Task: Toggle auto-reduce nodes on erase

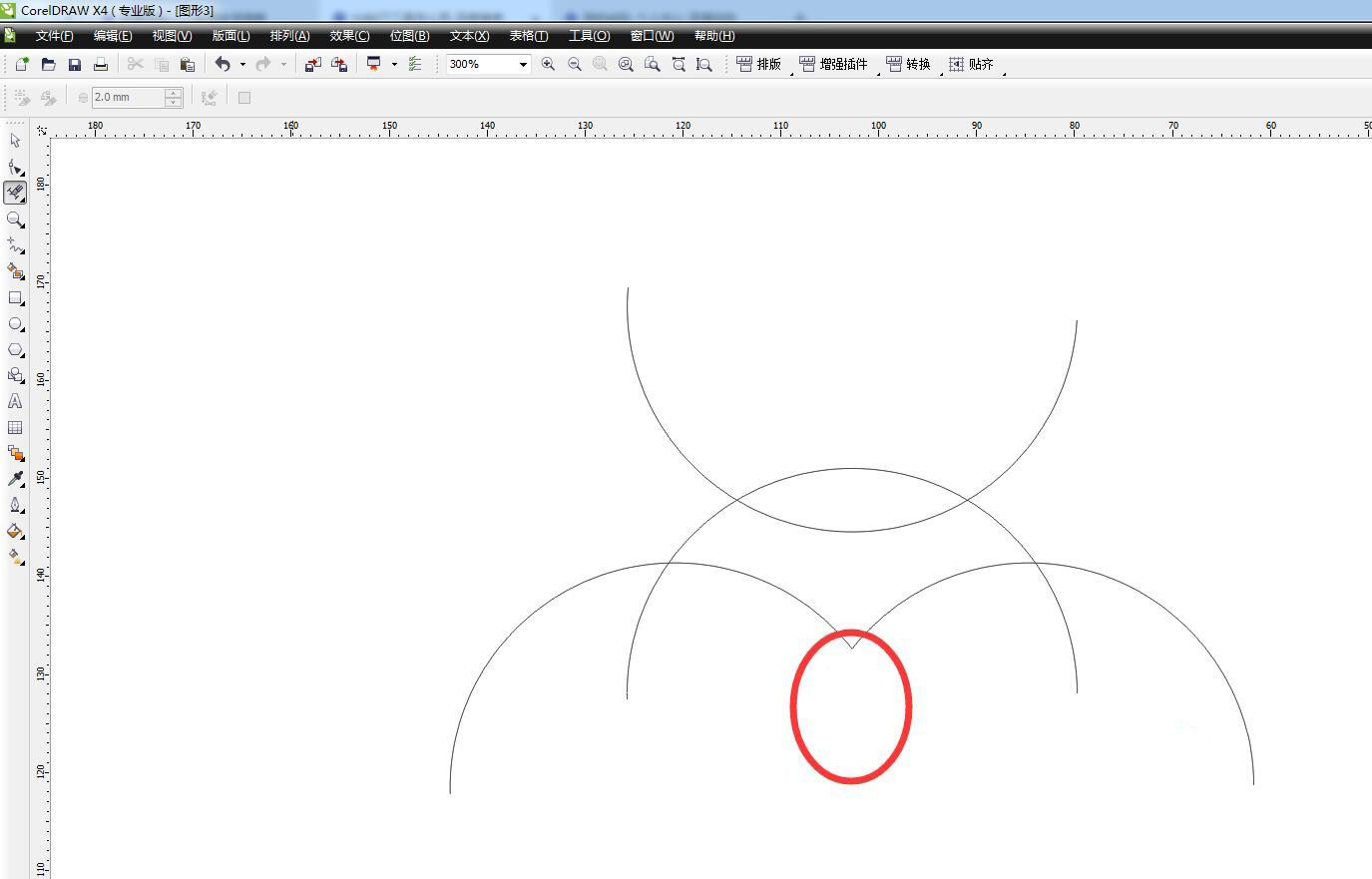Action: pyautogui.click(x=209, y=98)
